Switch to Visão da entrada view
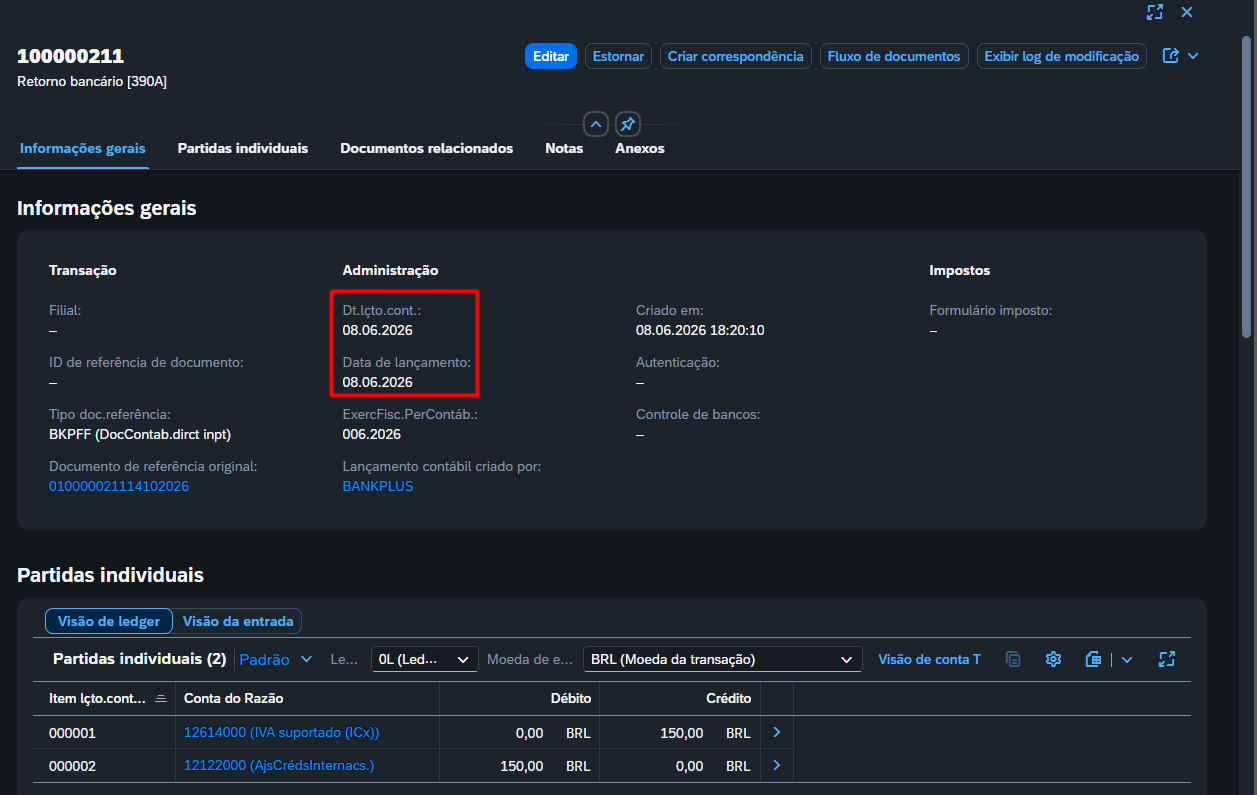This screenshot has width=1257, height=795. click(x=238, y=621)
